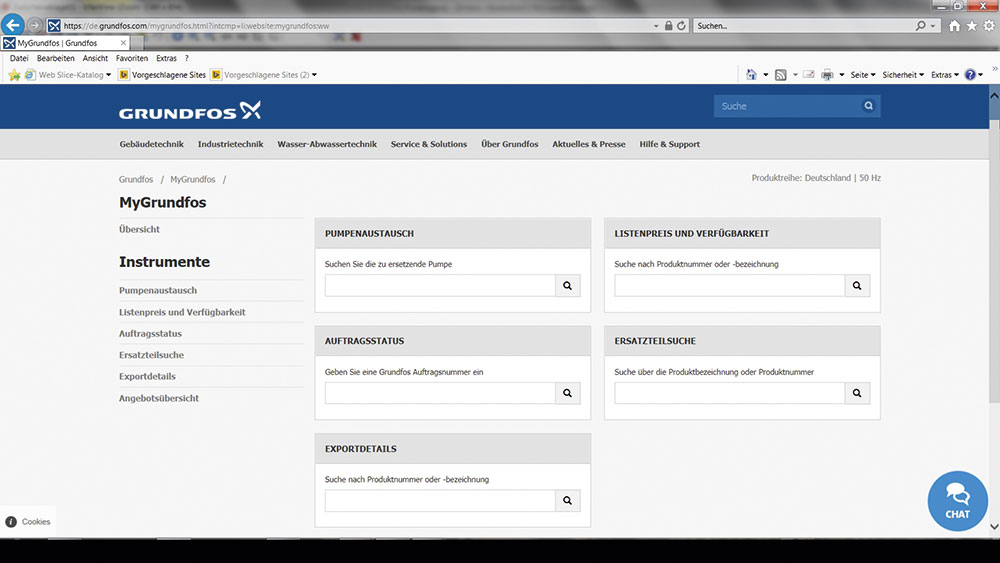
Task: Expand the Web Slice-Katalog dropdown arrow
Action: [x=108, y=75]
